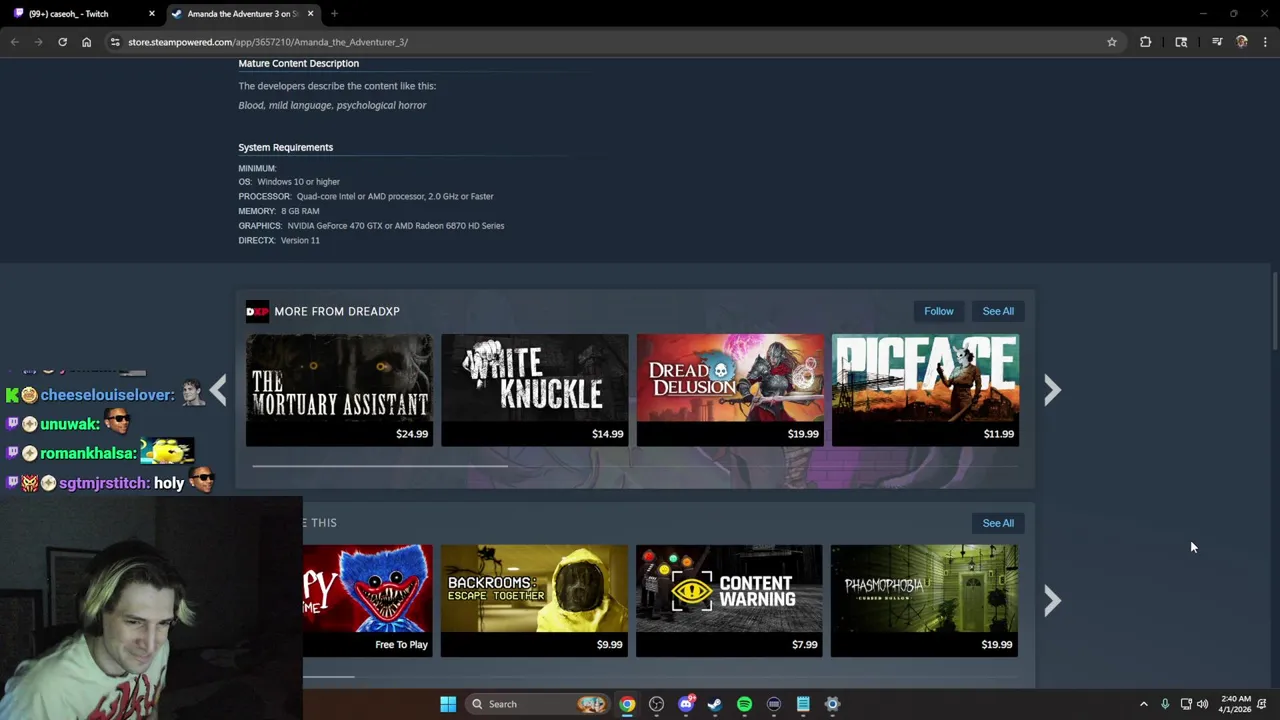Click the microphone tray icon
The width and height of the screenshot is (1280, 720).
1165,704
